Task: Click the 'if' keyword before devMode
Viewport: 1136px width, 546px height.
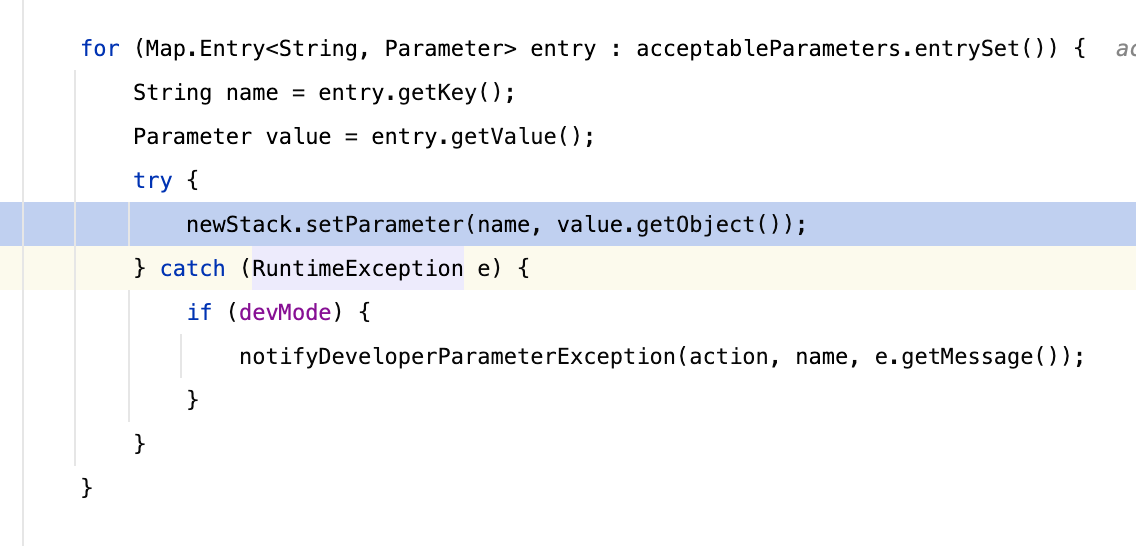Action: point(199,312)
